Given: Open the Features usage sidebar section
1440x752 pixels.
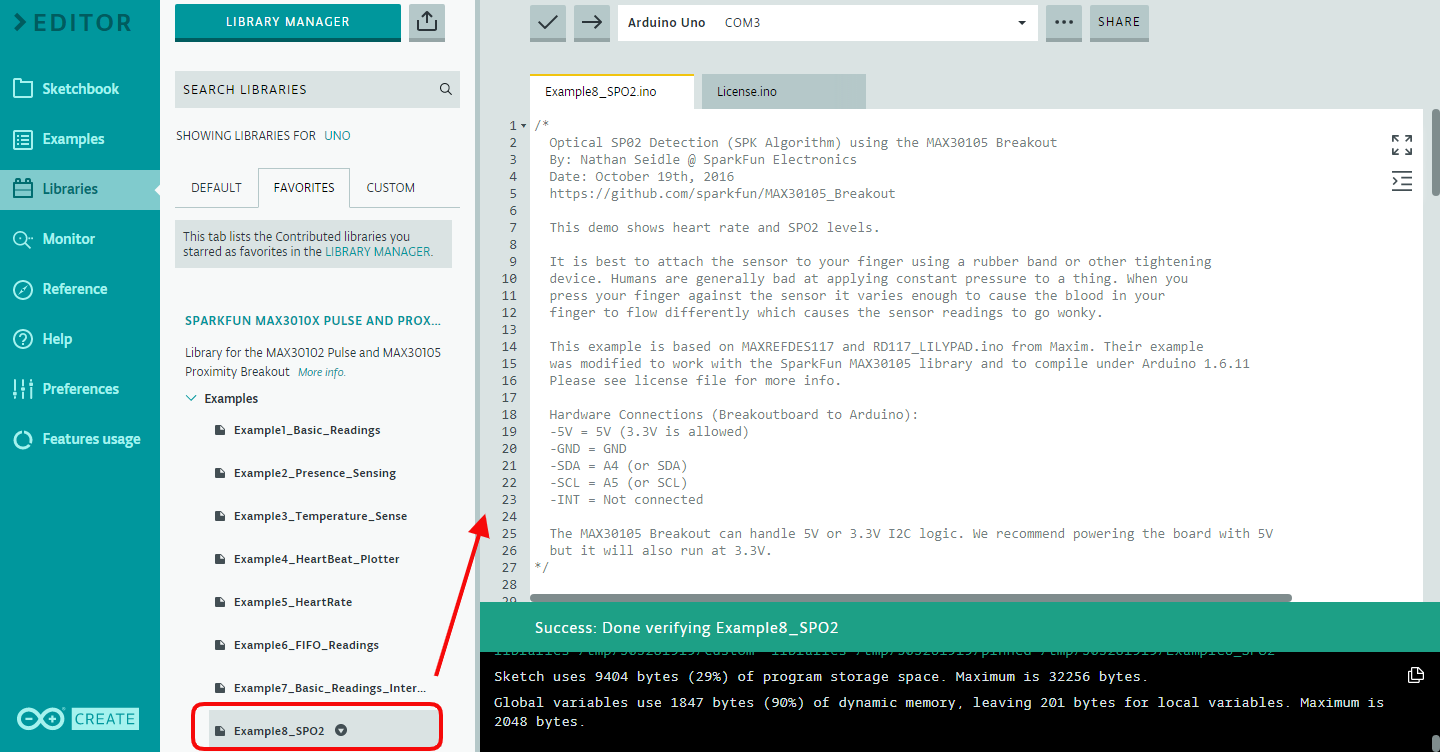Looking at the screenshot, I should coord(80,439).
